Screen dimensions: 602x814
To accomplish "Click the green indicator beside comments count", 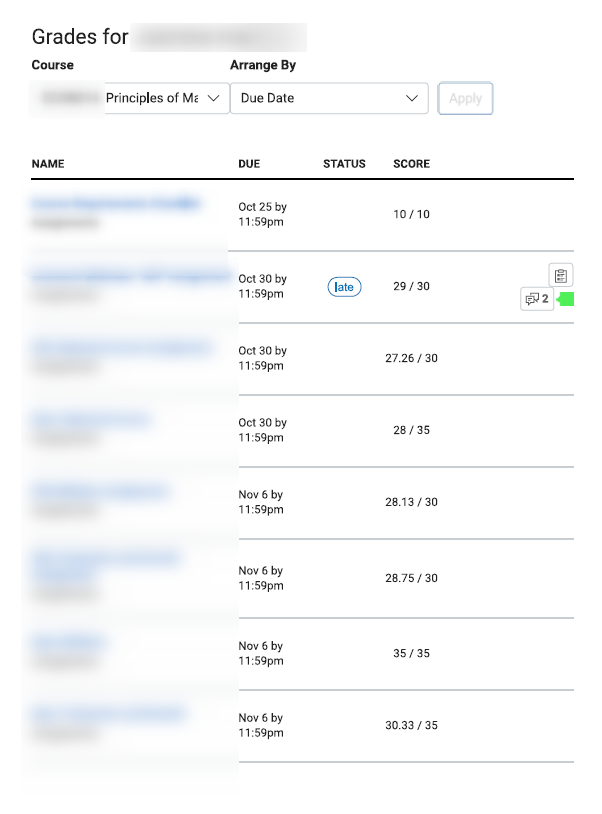I will [566, 299].
